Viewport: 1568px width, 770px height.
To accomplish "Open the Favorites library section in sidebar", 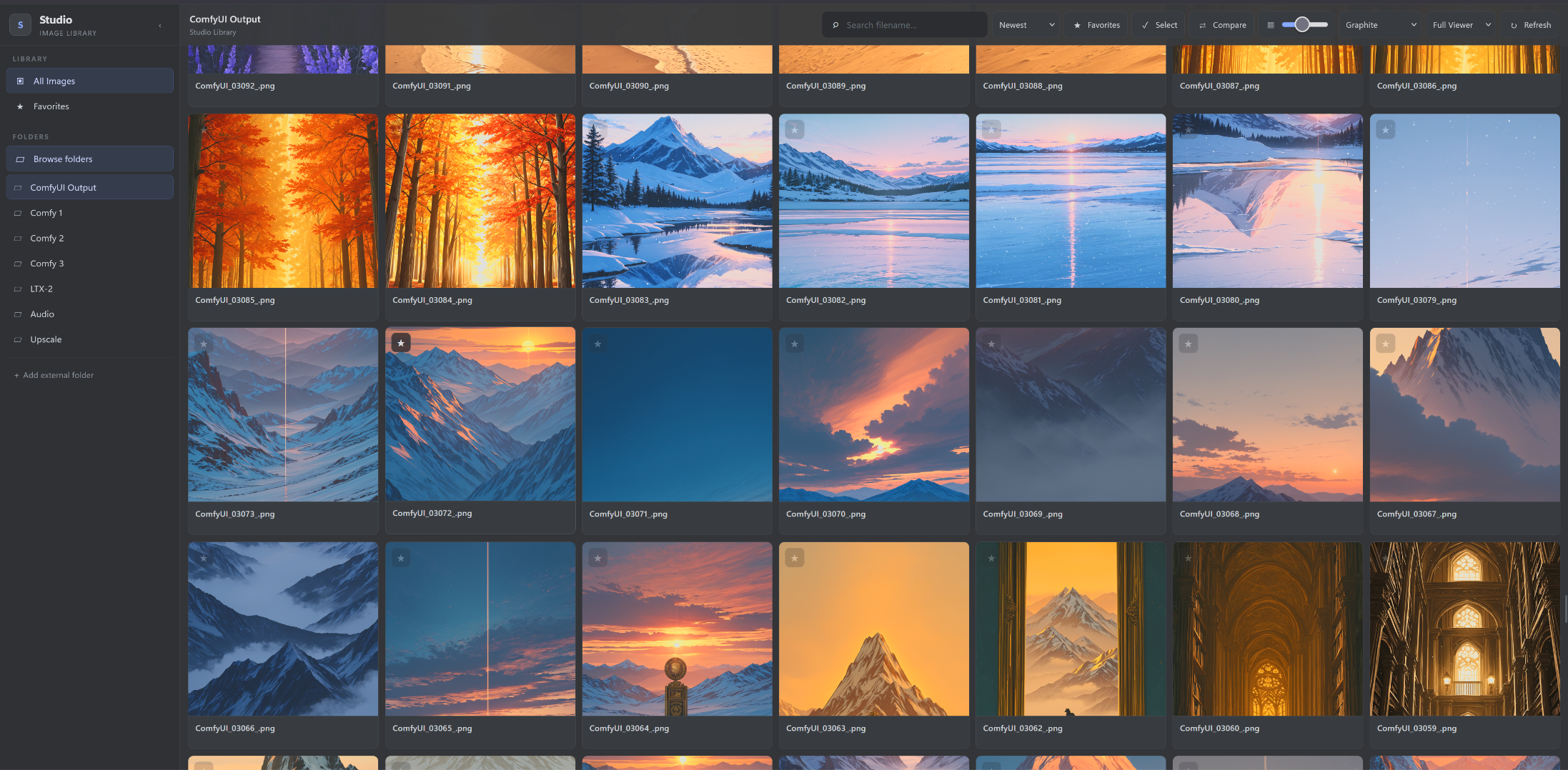I will (90, 106).
